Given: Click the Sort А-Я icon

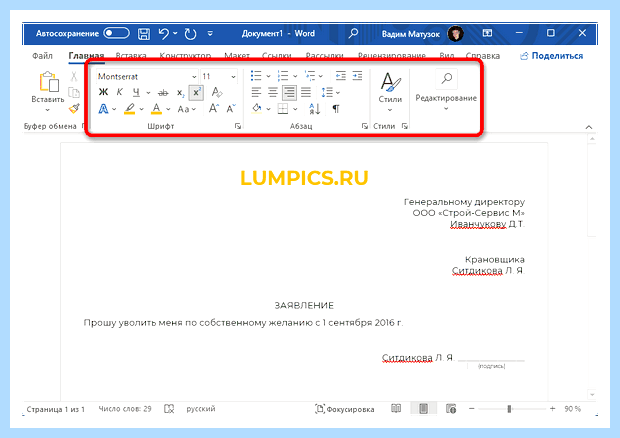Looking at the screenshot, I should [314, 109].
